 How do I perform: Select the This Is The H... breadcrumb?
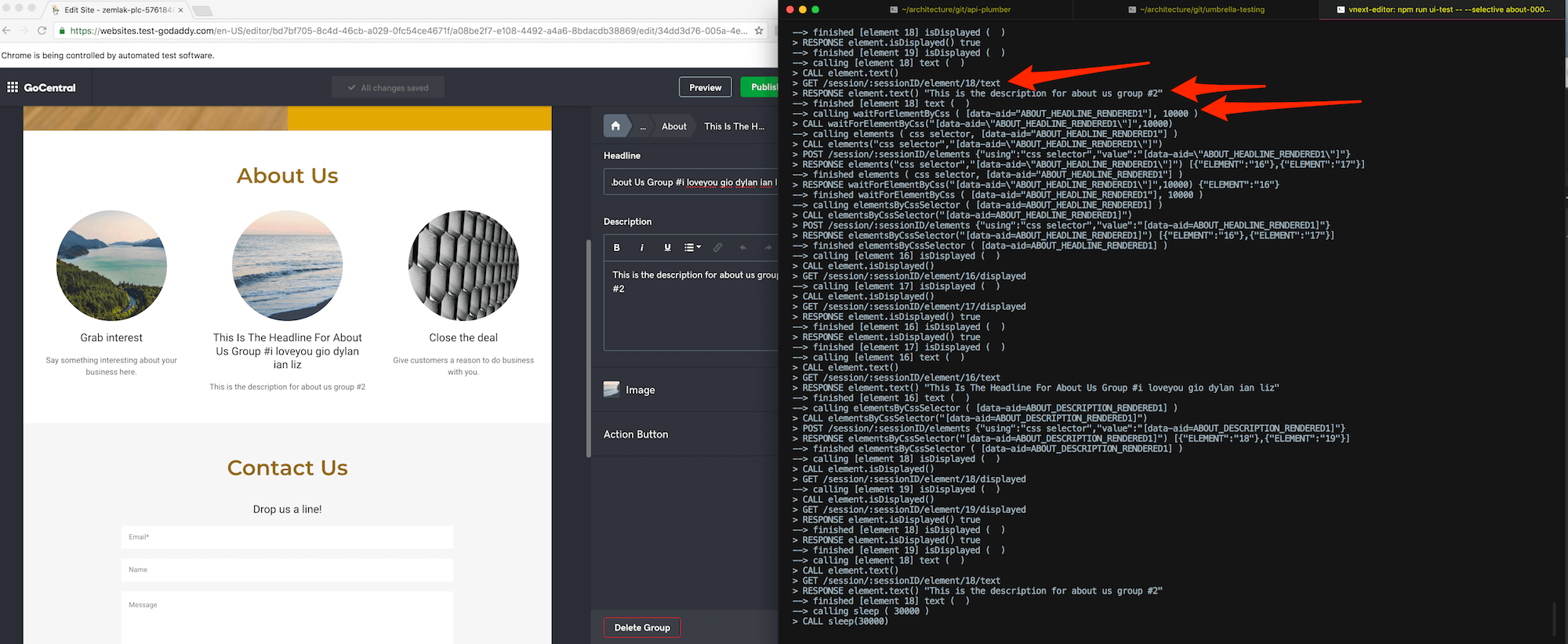(x=734, y=126)
